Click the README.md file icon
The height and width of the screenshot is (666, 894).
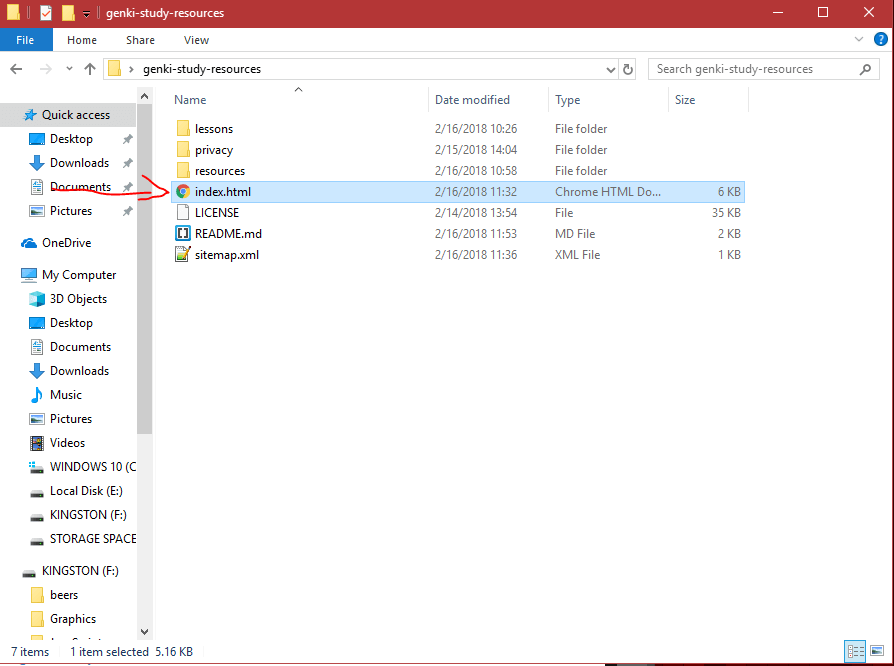[x=182, y=234]
